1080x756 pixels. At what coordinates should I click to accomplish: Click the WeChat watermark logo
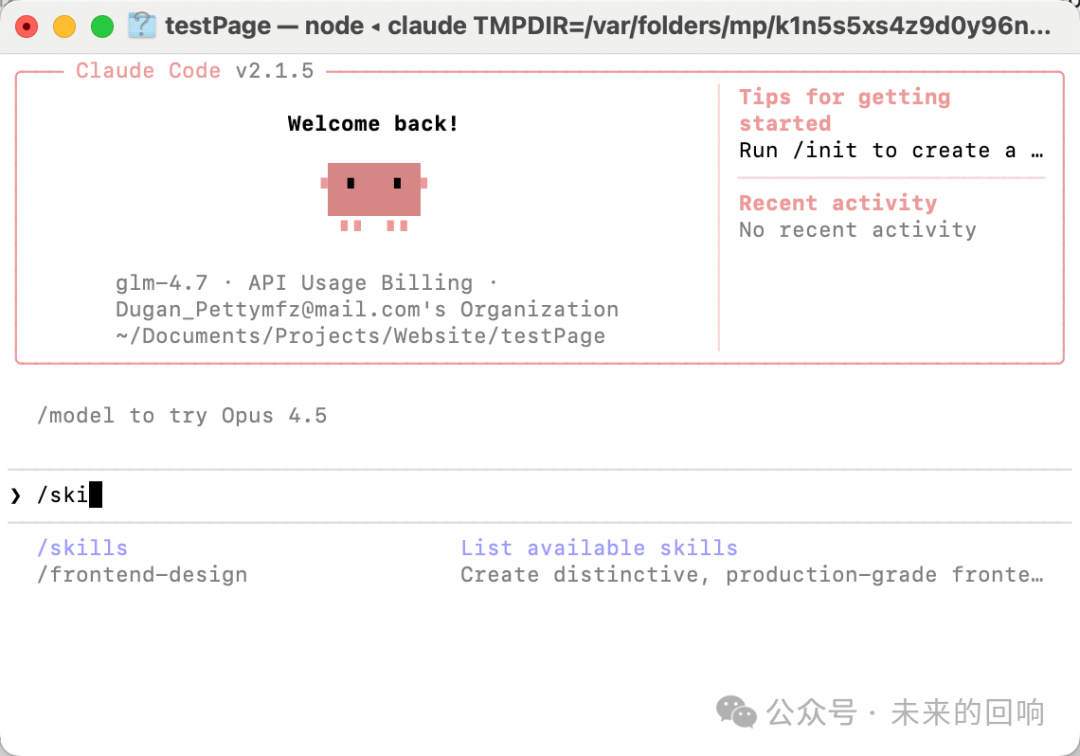(x=736, y=712)
